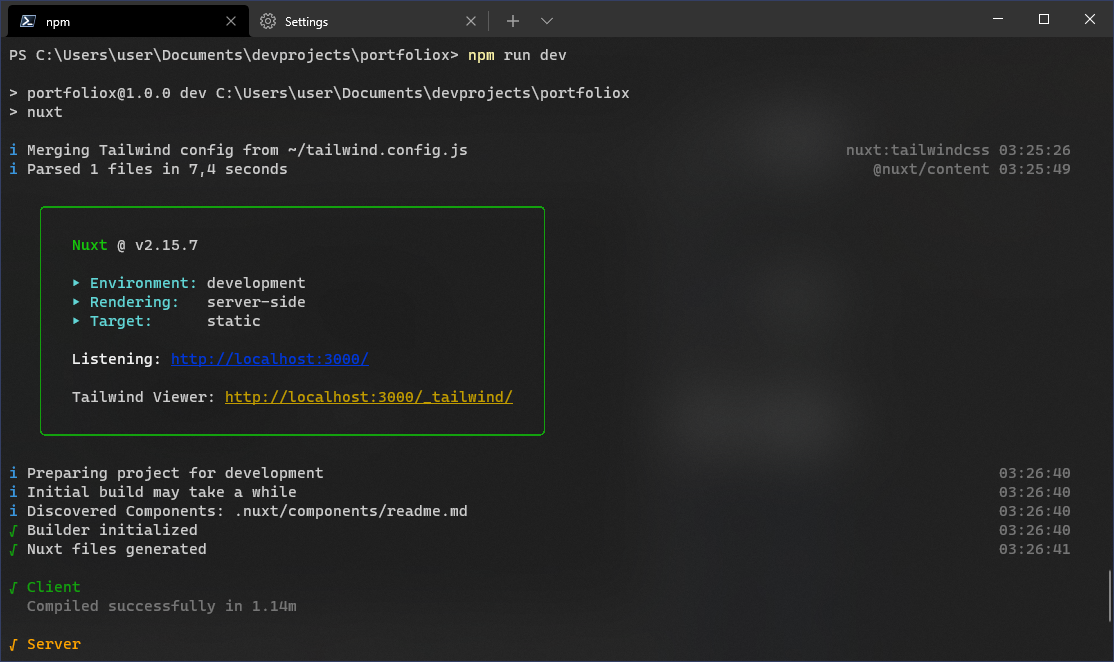Click the green checkmark beside Client
The image size is (1114, 662).
pos(14,586)
